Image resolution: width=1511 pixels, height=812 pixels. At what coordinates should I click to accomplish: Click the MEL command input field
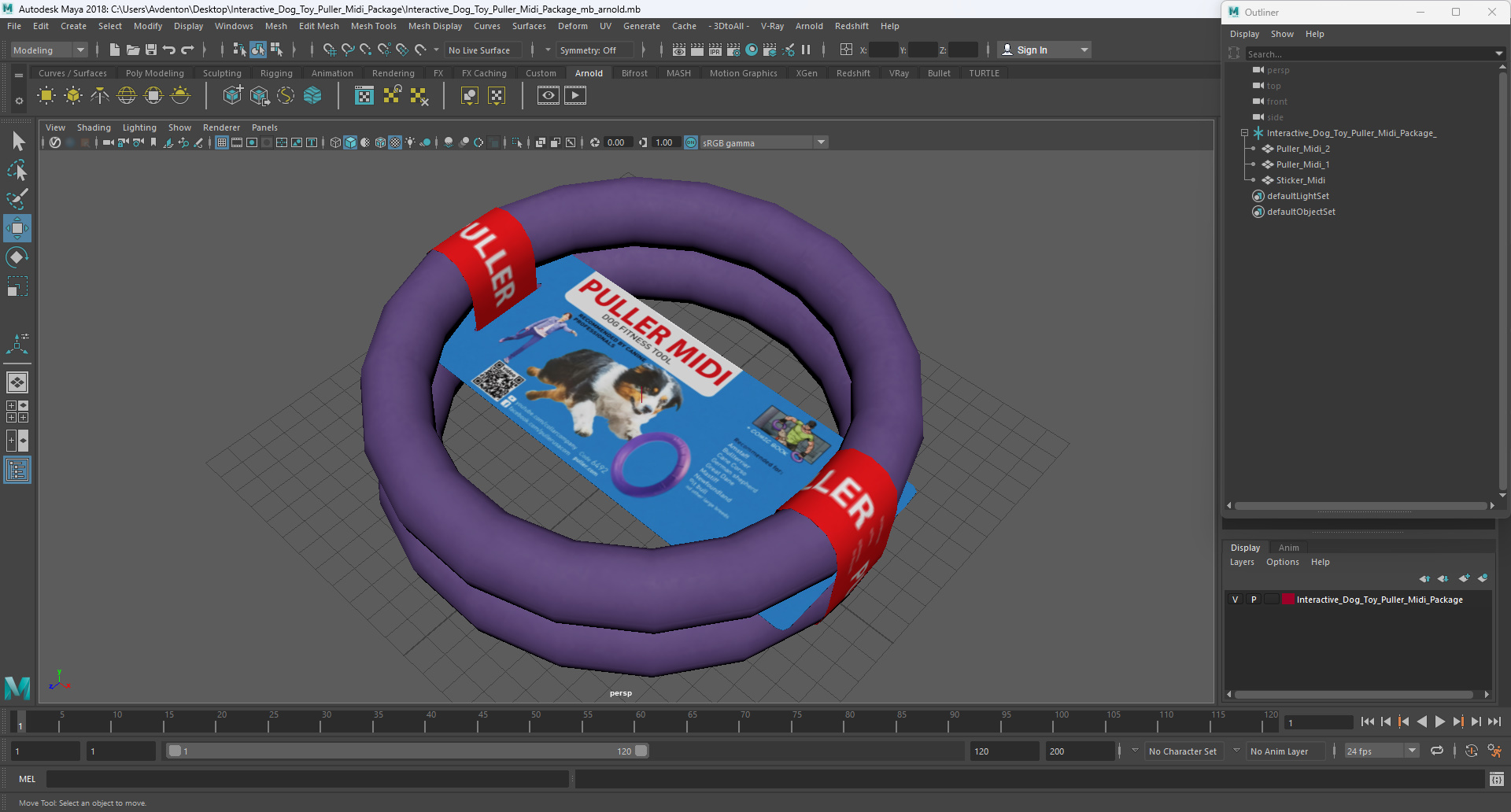pyautogui.click(x=308, y=779)
